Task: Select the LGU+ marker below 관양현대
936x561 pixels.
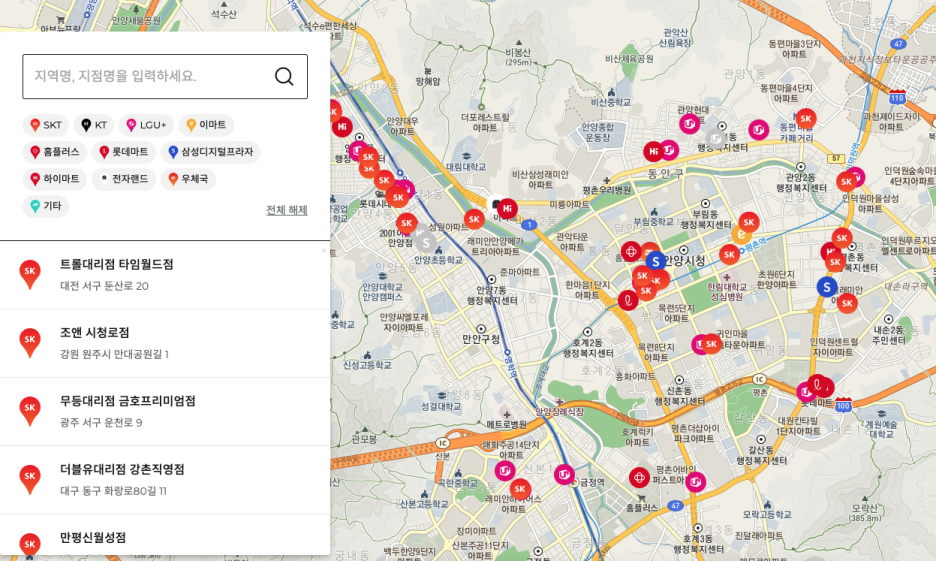Action: click(690, 124)
